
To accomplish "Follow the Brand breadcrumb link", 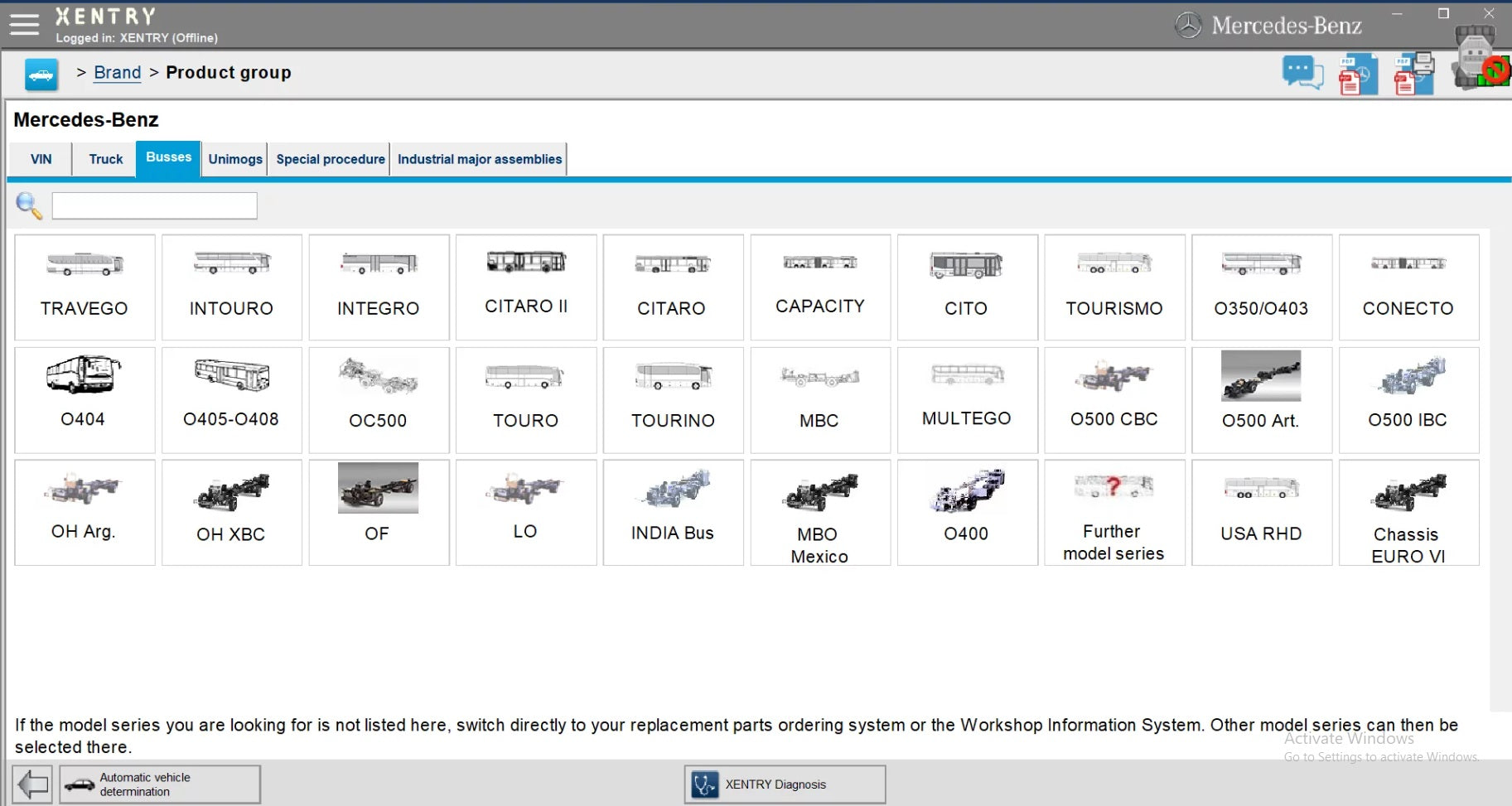I will tap(117, 73).
